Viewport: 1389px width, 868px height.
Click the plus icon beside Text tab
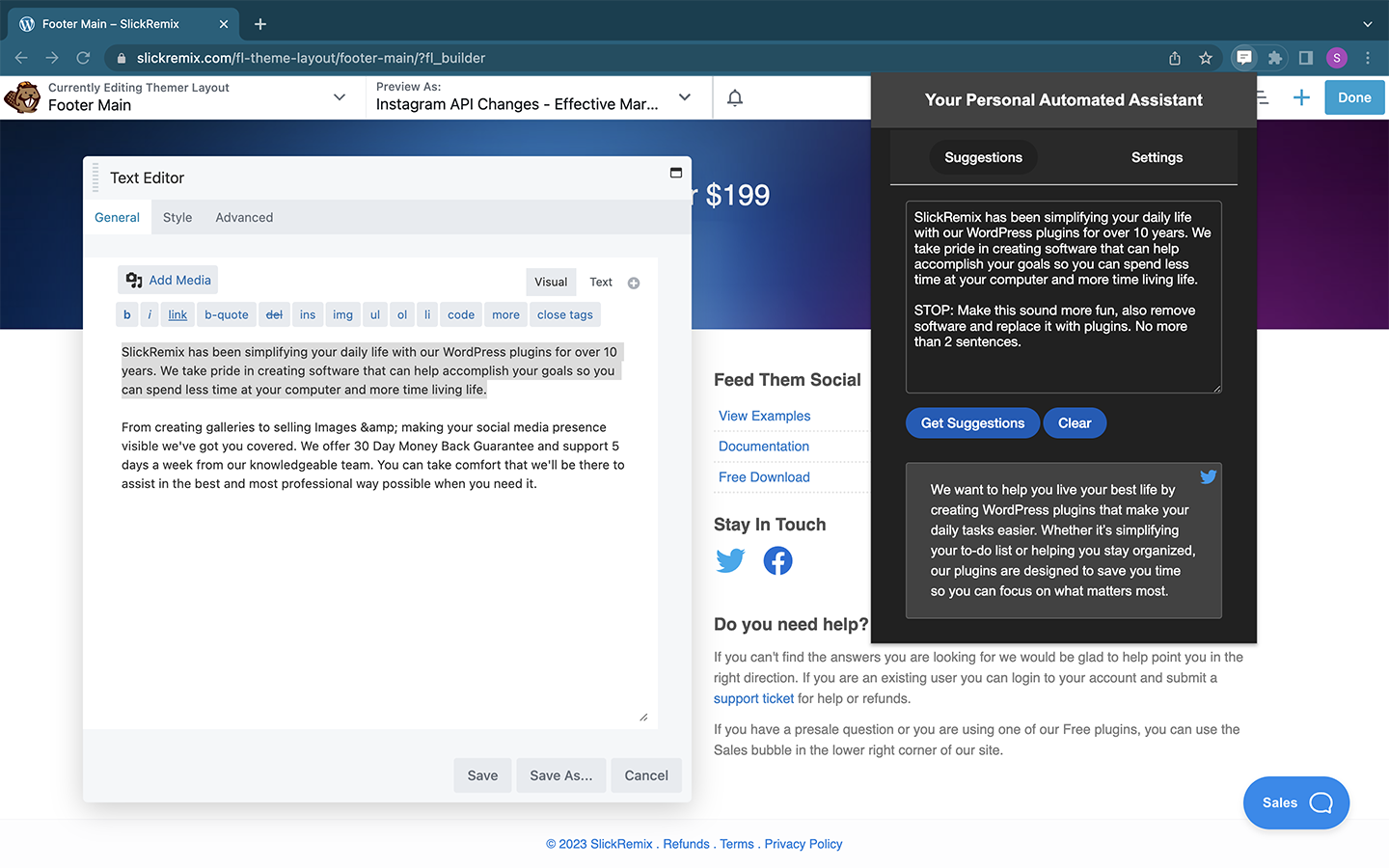pyautogui.click(x=634, y=283)
